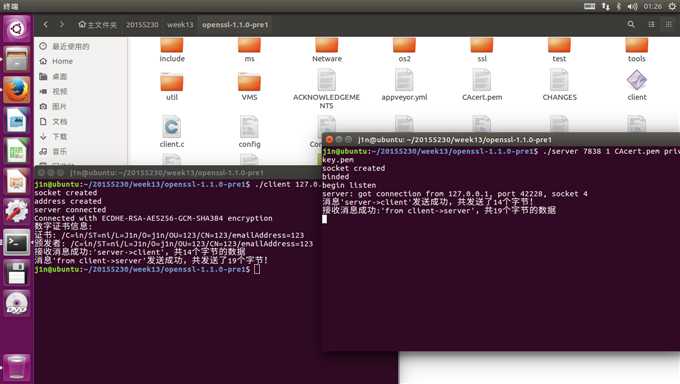
Task: Select the tools folder
Action: pyautogui.click(x=637, y=50)
